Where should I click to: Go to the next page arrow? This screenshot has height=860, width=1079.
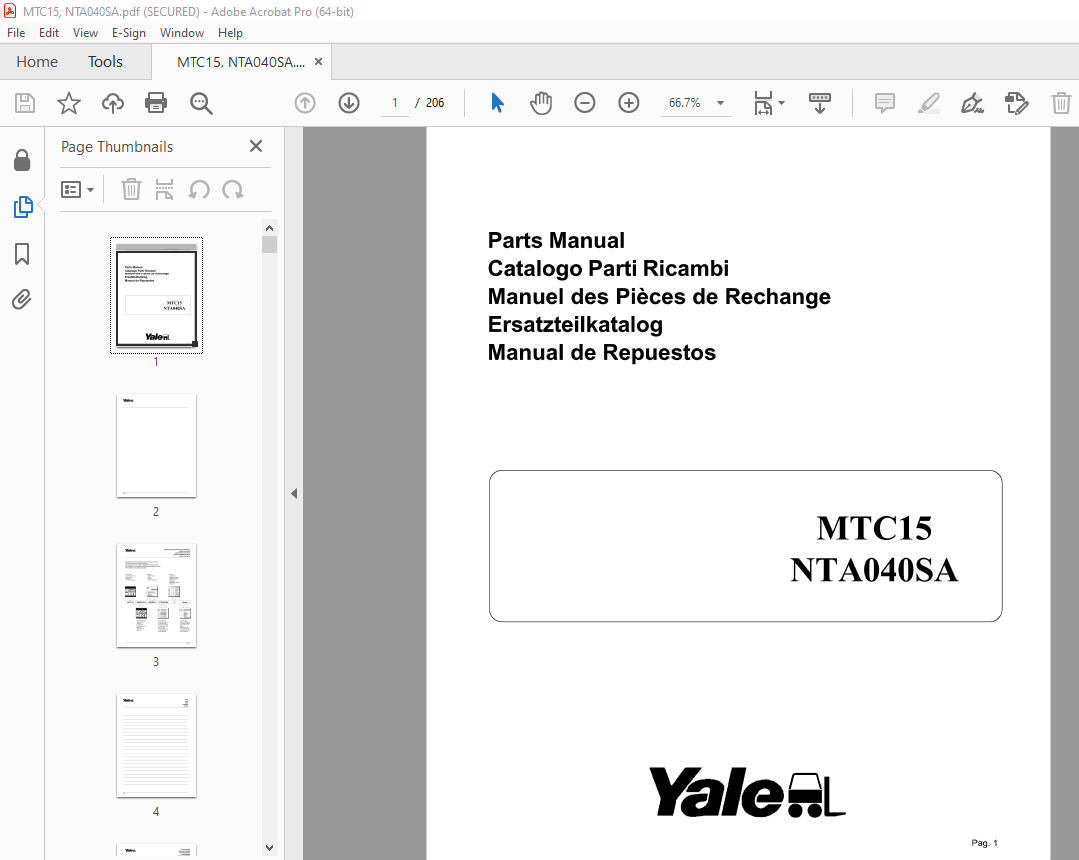tap(349, 103)
